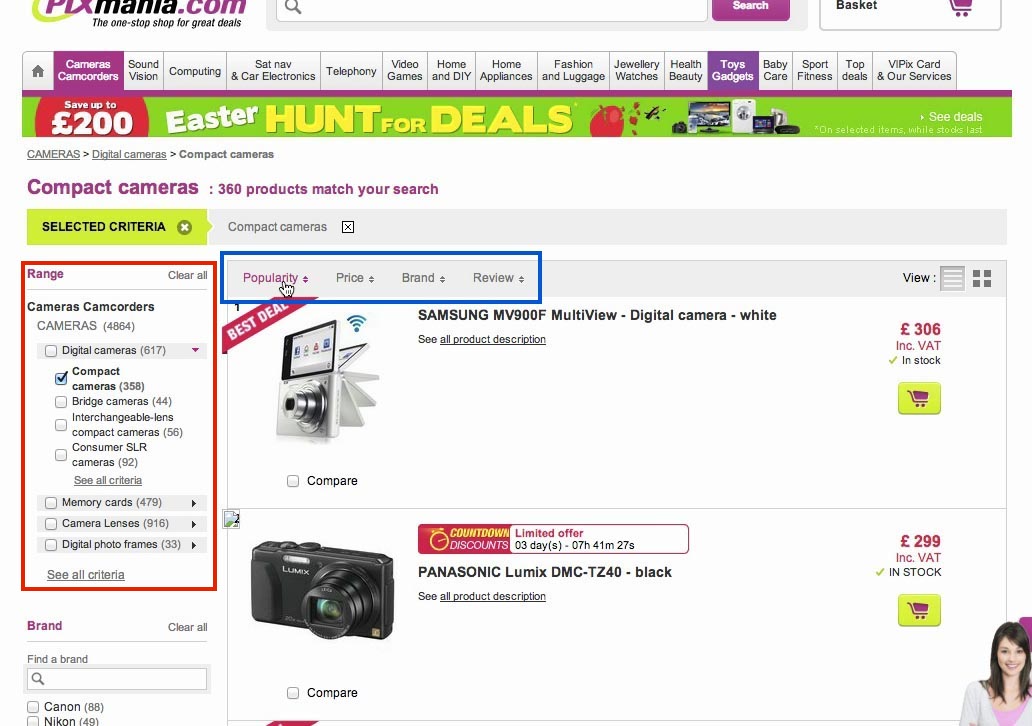Check the Bridge cameras checkbox

61,402
